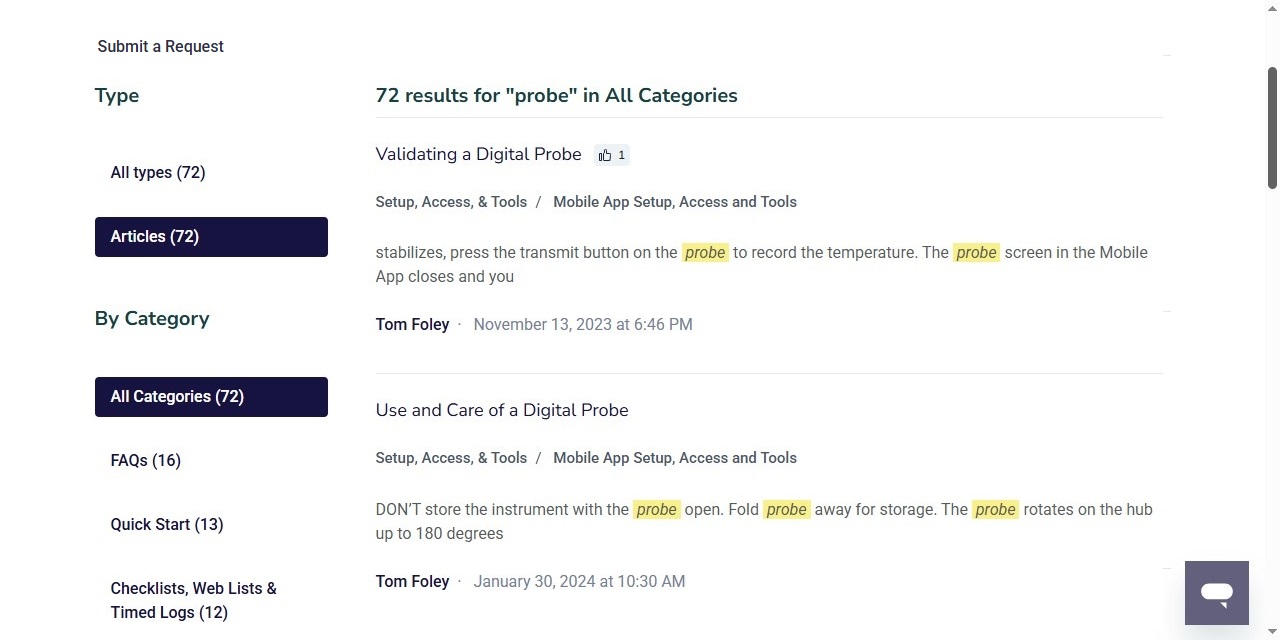Image resolution: width=1280 pixels, height=640 pixels.
Task: Open Use and Care of a Digital Probe
Action: 502,410
